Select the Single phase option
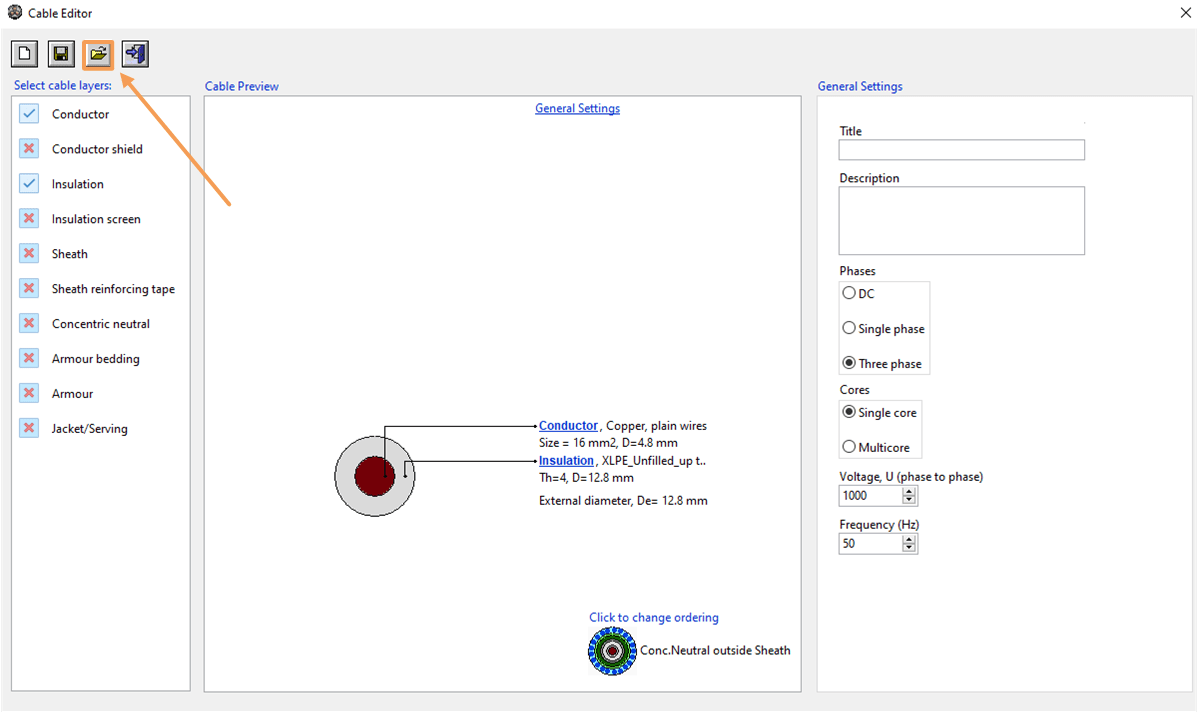The image size is (1198, 713). pos(848,327)
